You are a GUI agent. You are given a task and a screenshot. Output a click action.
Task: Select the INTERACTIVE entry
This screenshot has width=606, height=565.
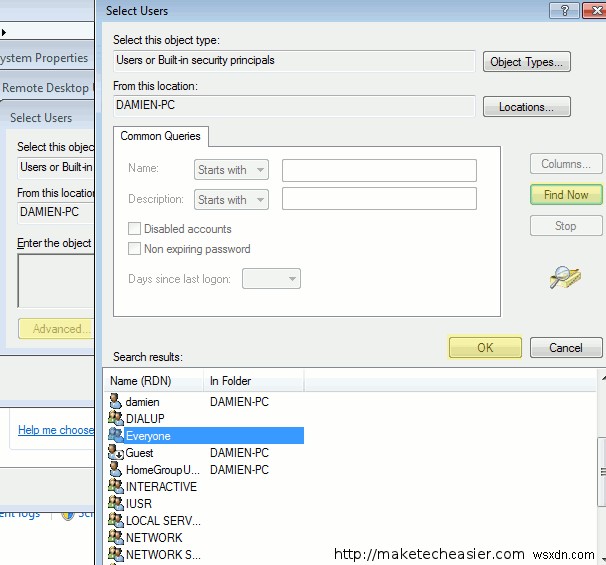click(x=161, y=487)
